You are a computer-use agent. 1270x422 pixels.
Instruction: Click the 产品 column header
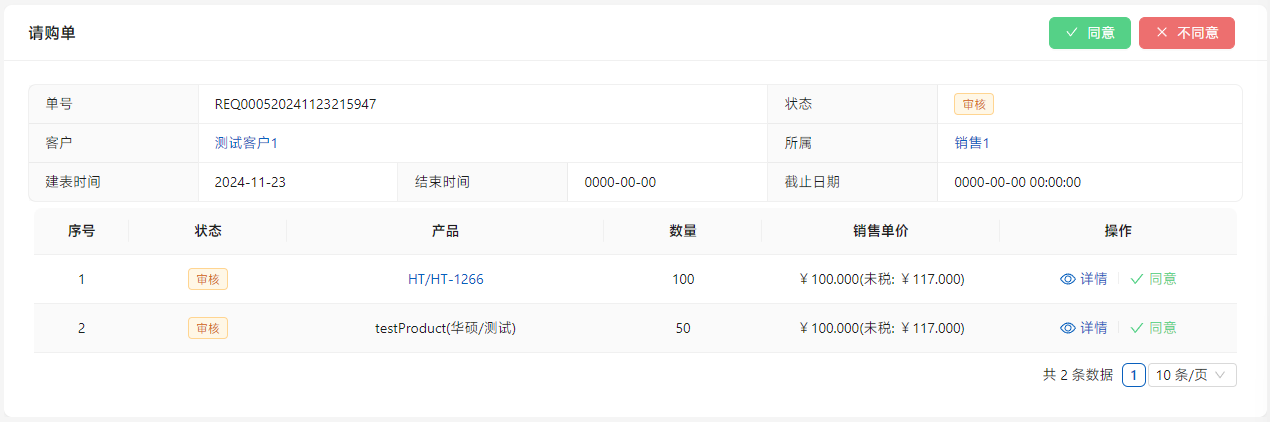[x=445, y=231]
